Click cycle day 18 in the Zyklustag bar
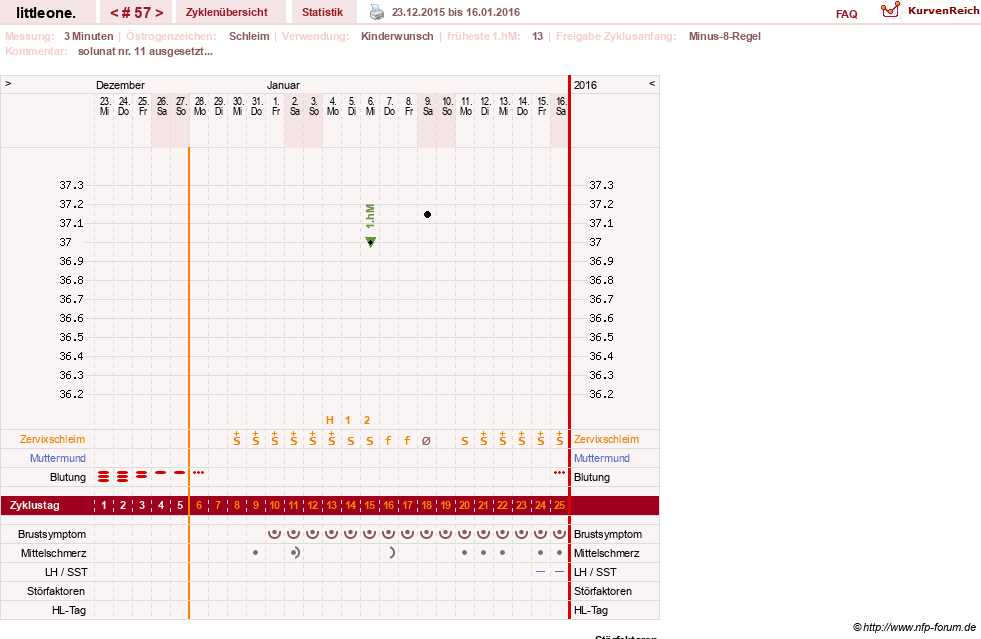The height and width of the screenshot is (639, 981). (426, 505)
